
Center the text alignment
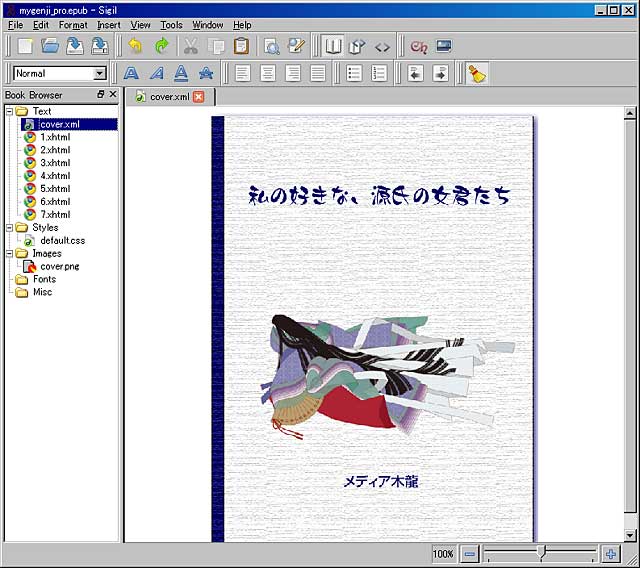point(268,73)
